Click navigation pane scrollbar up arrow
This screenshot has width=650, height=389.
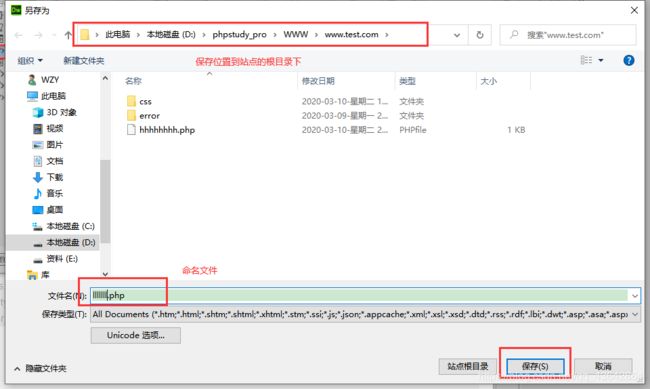click(x=105, y=78)
